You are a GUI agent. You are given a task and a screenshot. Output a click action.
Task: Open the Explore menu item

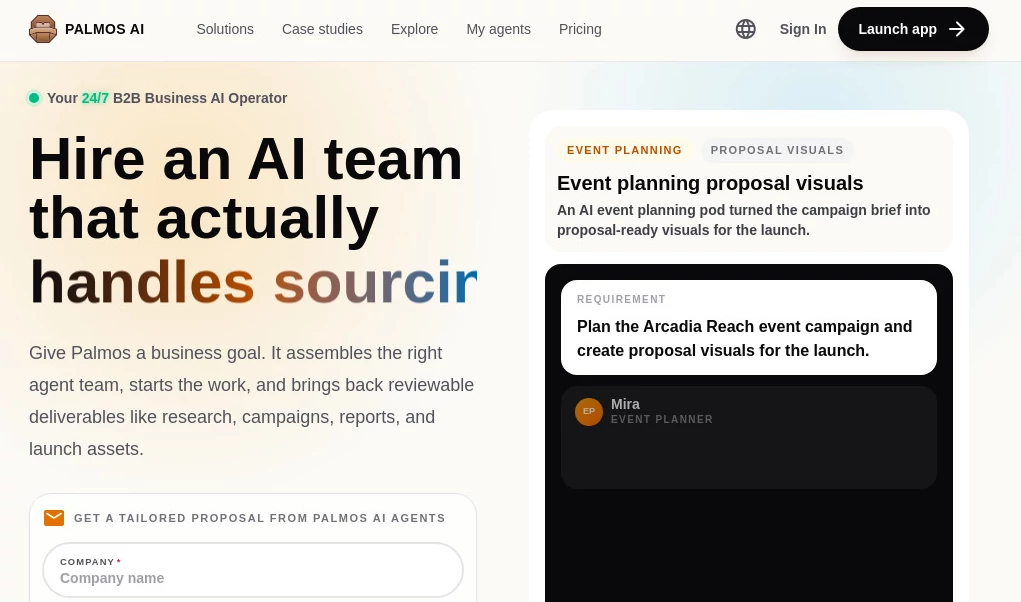(414, 29)
